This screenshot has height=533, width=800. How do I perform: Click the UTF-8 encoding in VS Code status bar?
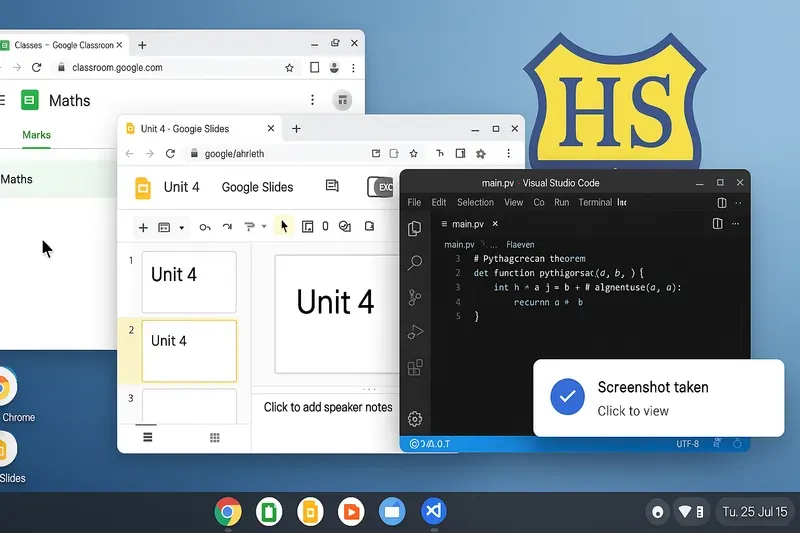point(688,444)
